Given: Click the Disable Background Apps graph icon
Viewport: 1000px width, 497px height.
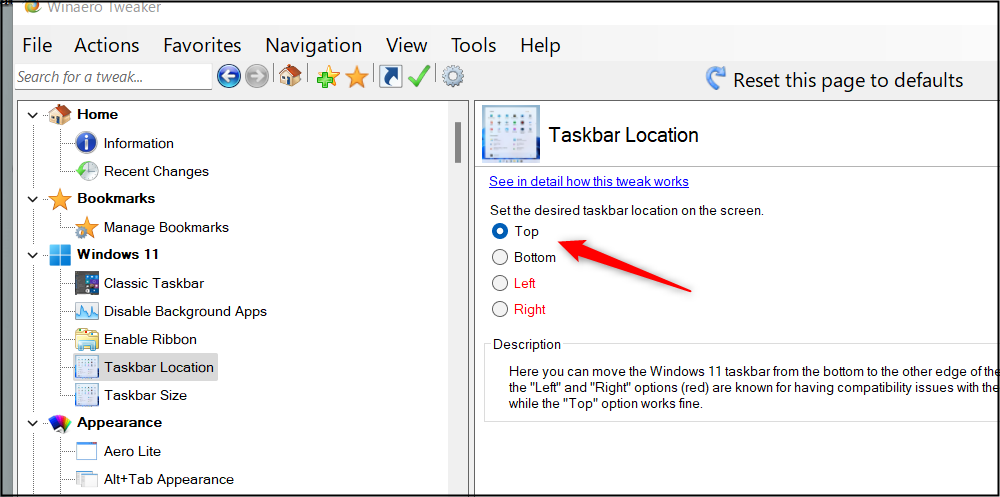Looking at the screenshot, I should (x=87, y=311).
